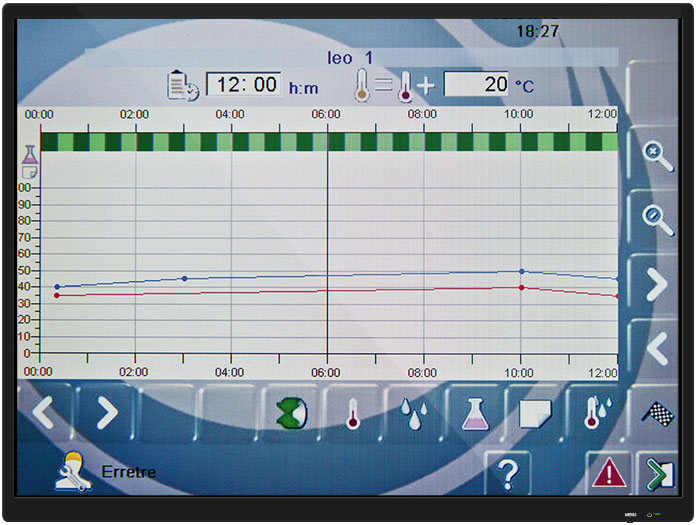Click the green arrow exit icon

point(660,474)
